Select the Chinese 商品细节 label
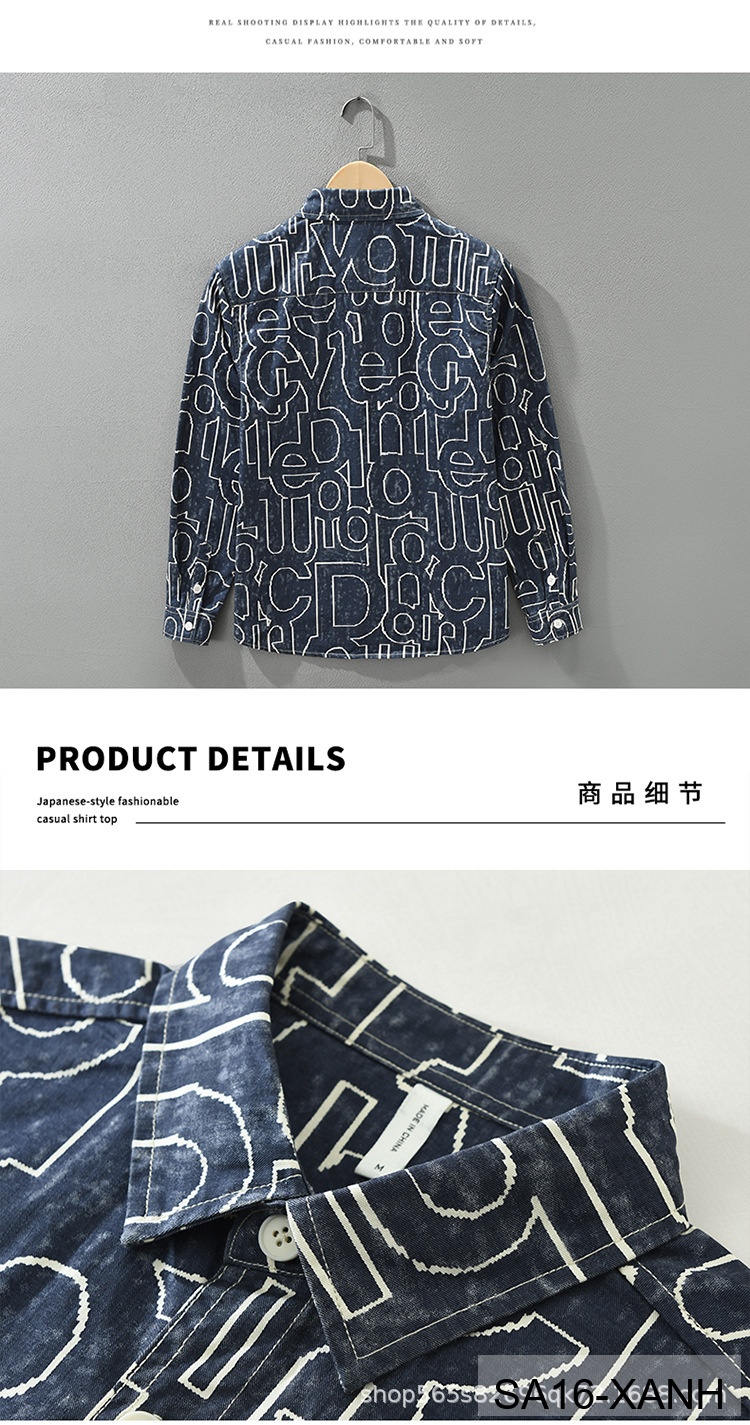Viewport: 750px width, 1425px height. click(x=640, y=794)
